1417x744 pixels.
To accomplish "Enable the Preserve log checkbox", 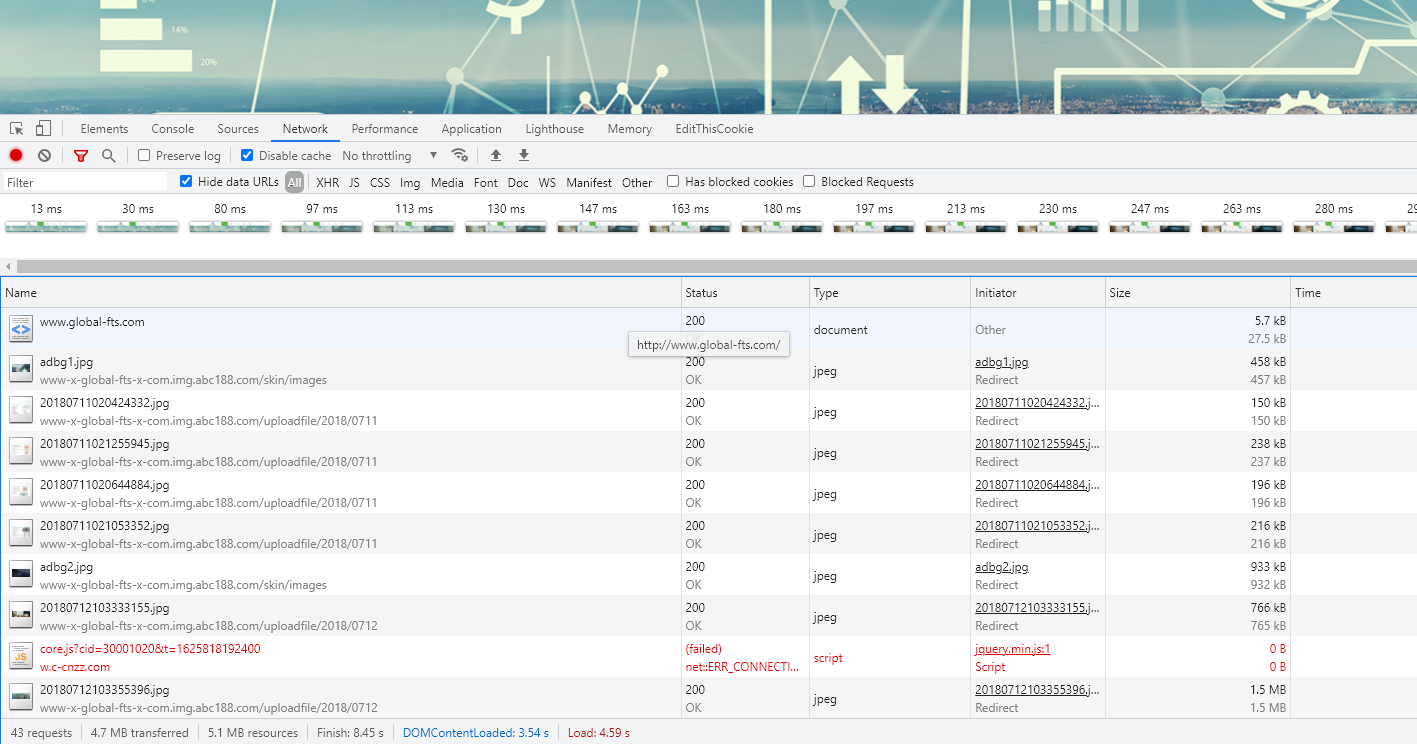I will point(144,156).
